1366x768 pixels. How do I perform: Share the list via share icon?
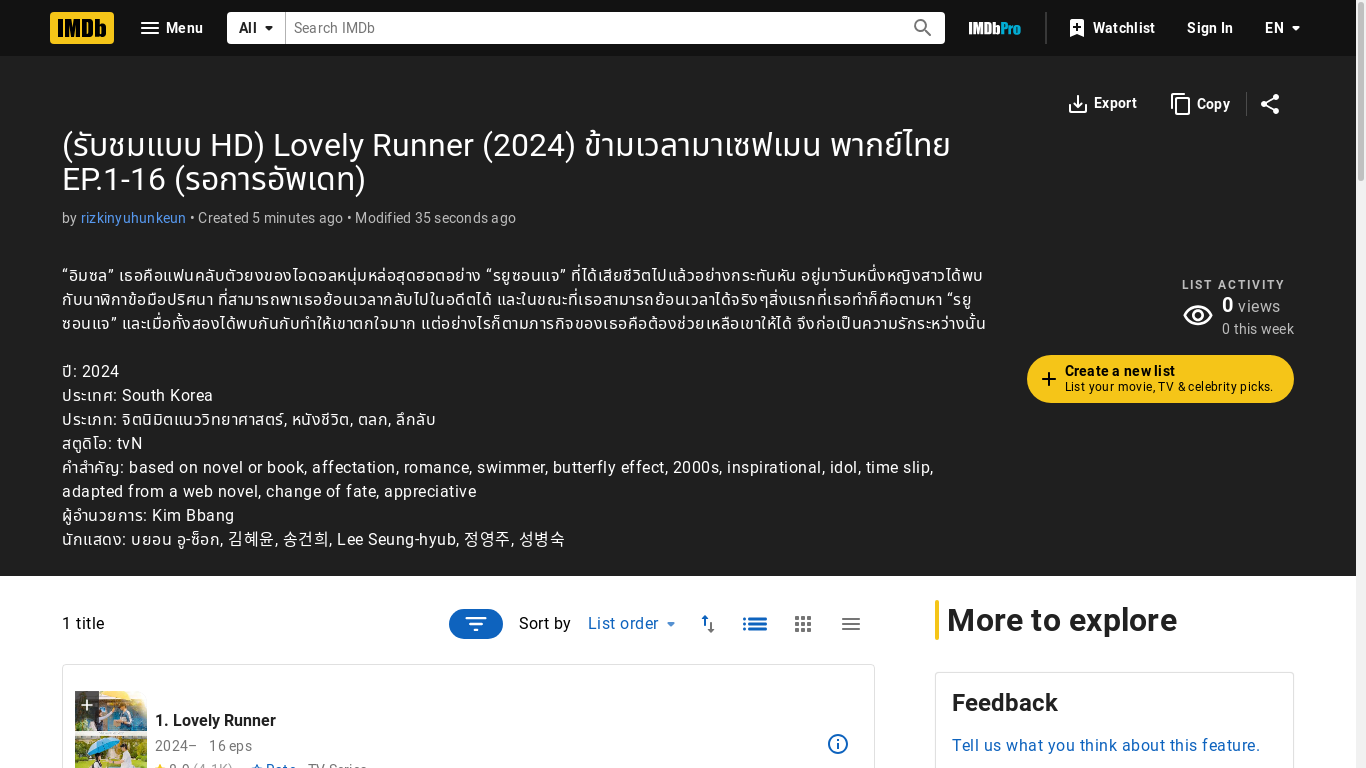click(x=1270, y=104)
